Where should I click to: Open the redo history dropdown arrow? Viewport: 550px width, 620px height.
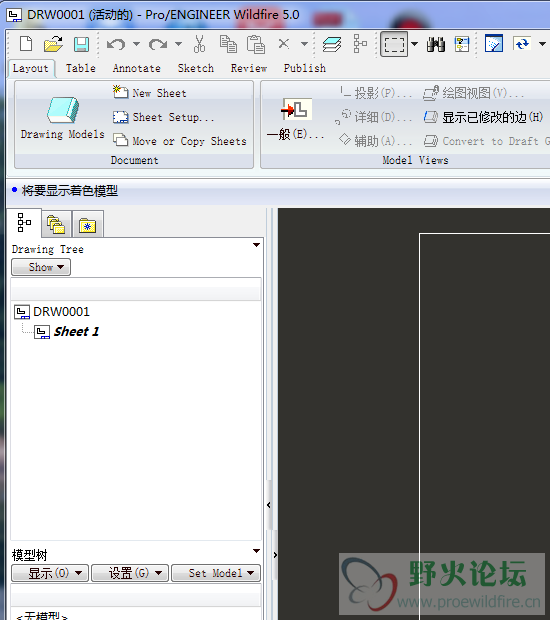click(178, 44)
